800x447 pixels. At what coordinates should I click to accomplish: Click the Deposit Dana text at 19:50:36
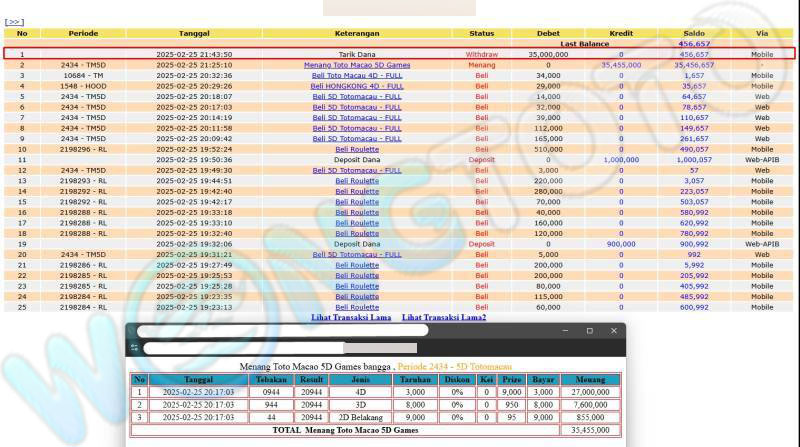pyautogui.click(x=357, y=160)
